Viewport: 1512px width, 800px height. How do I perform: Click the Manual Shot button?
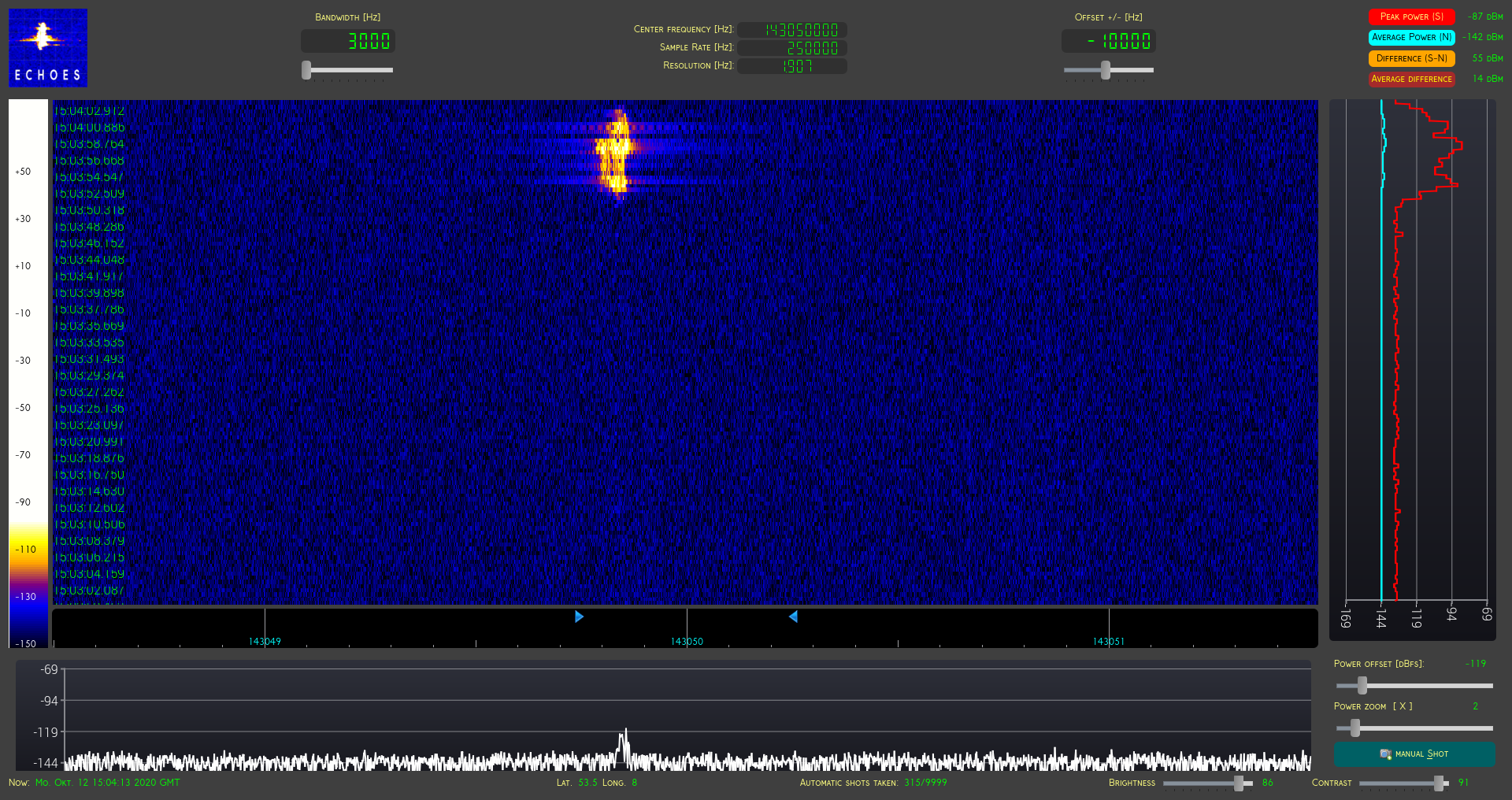coord(1414,754)
